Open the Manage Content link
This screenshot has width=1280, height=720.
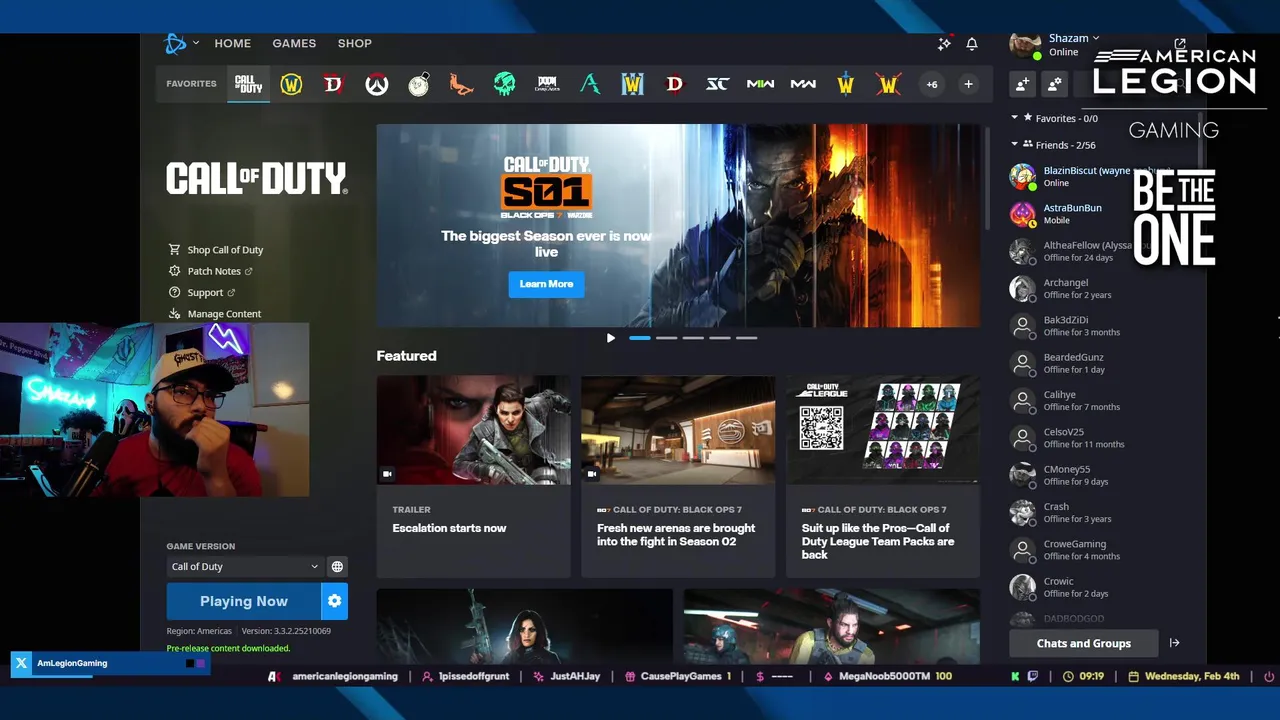click(215, 314)
